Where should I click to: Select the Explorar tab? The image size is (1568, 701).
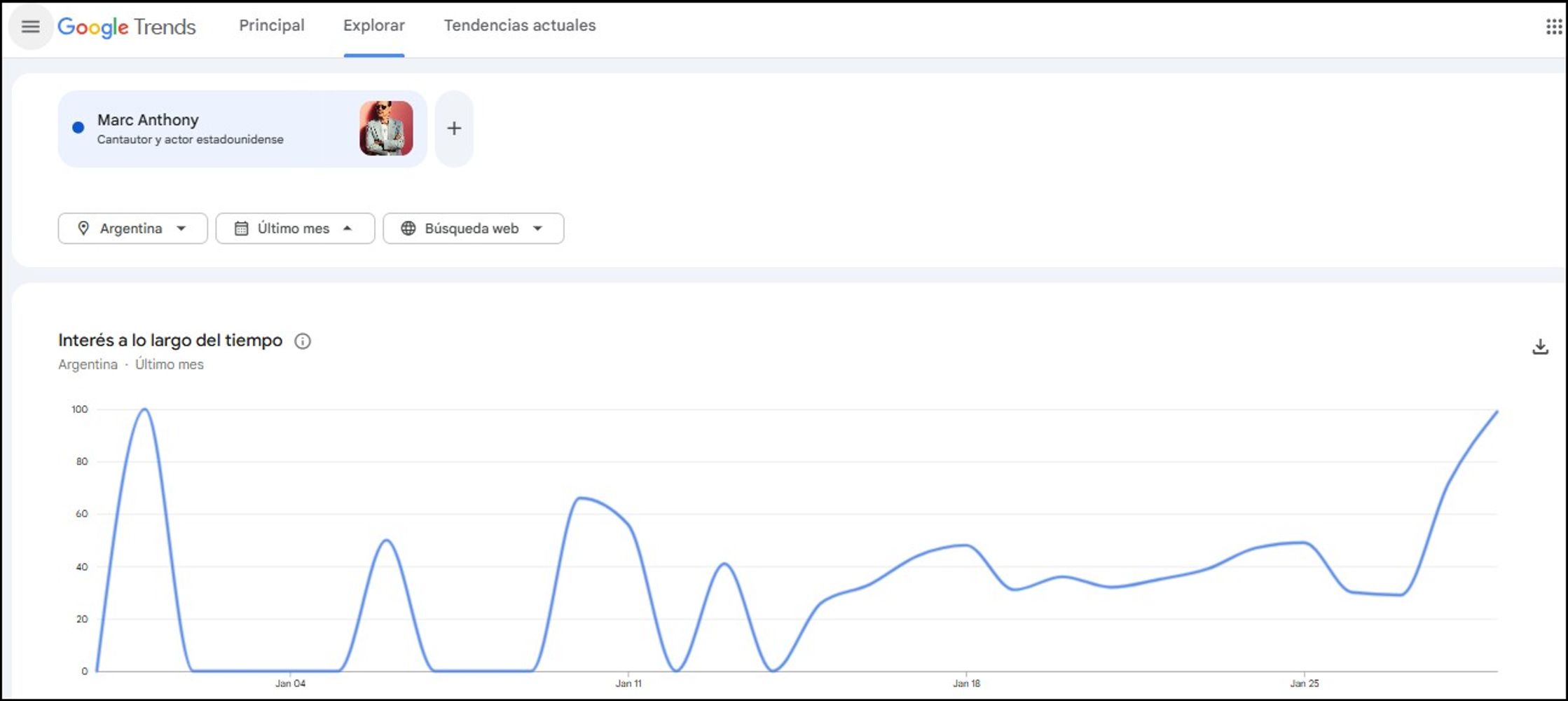pyautogui.click(x=374, y=25)
